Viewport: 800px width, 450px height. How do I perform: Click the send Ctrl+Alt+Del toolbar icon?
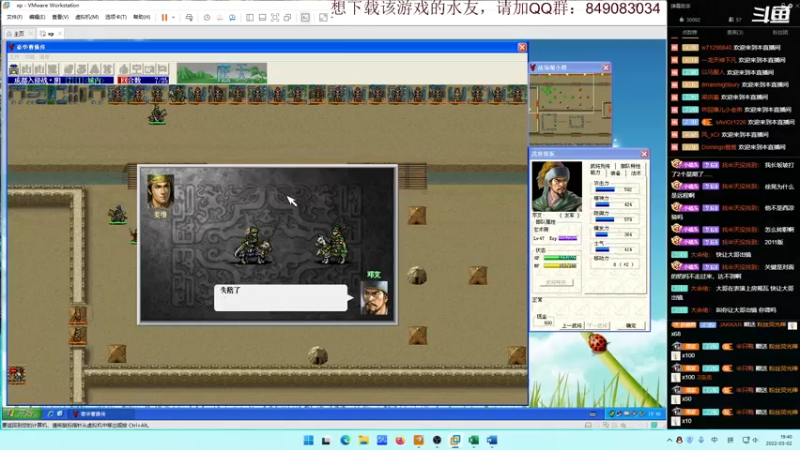coord(189,17)
